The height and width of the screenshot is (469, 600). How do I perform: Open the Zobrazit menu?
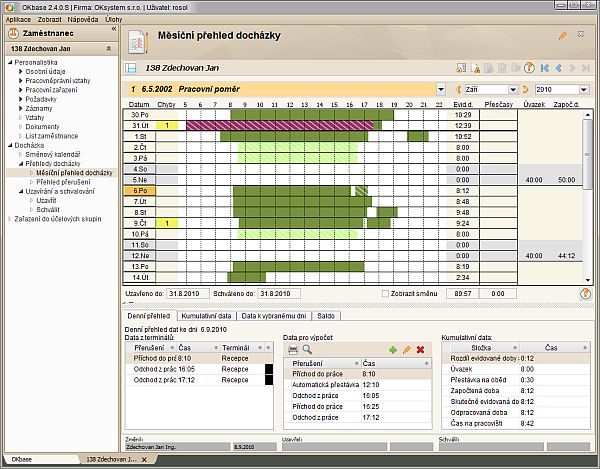pyautogui.click(x=49, y=20)
